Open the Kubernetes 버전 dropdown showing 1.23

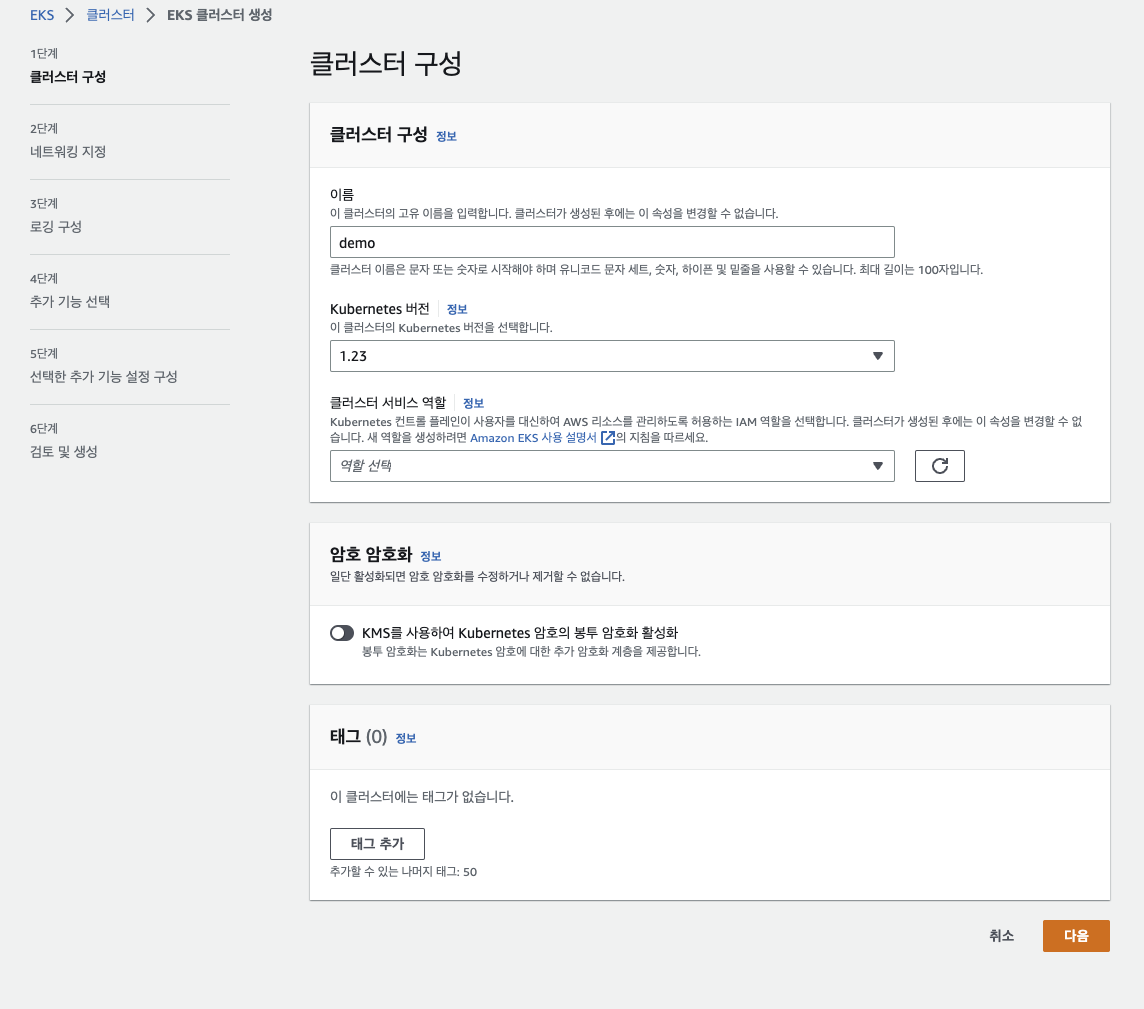coord(611,356)
